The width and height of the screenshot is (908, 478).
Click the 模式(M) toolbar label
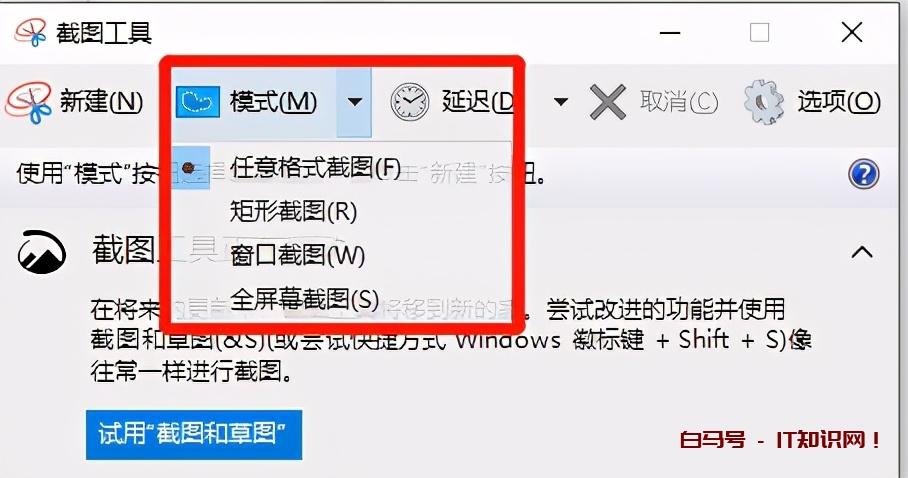click(273, 103)
